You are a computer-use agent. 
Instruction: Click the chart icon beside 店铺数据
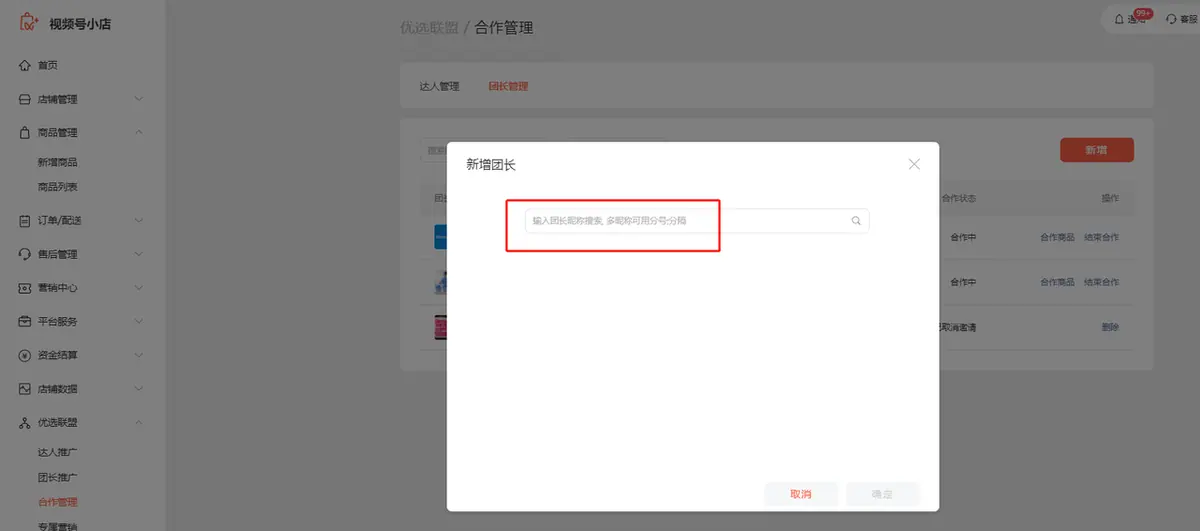(x=25, y=389)
